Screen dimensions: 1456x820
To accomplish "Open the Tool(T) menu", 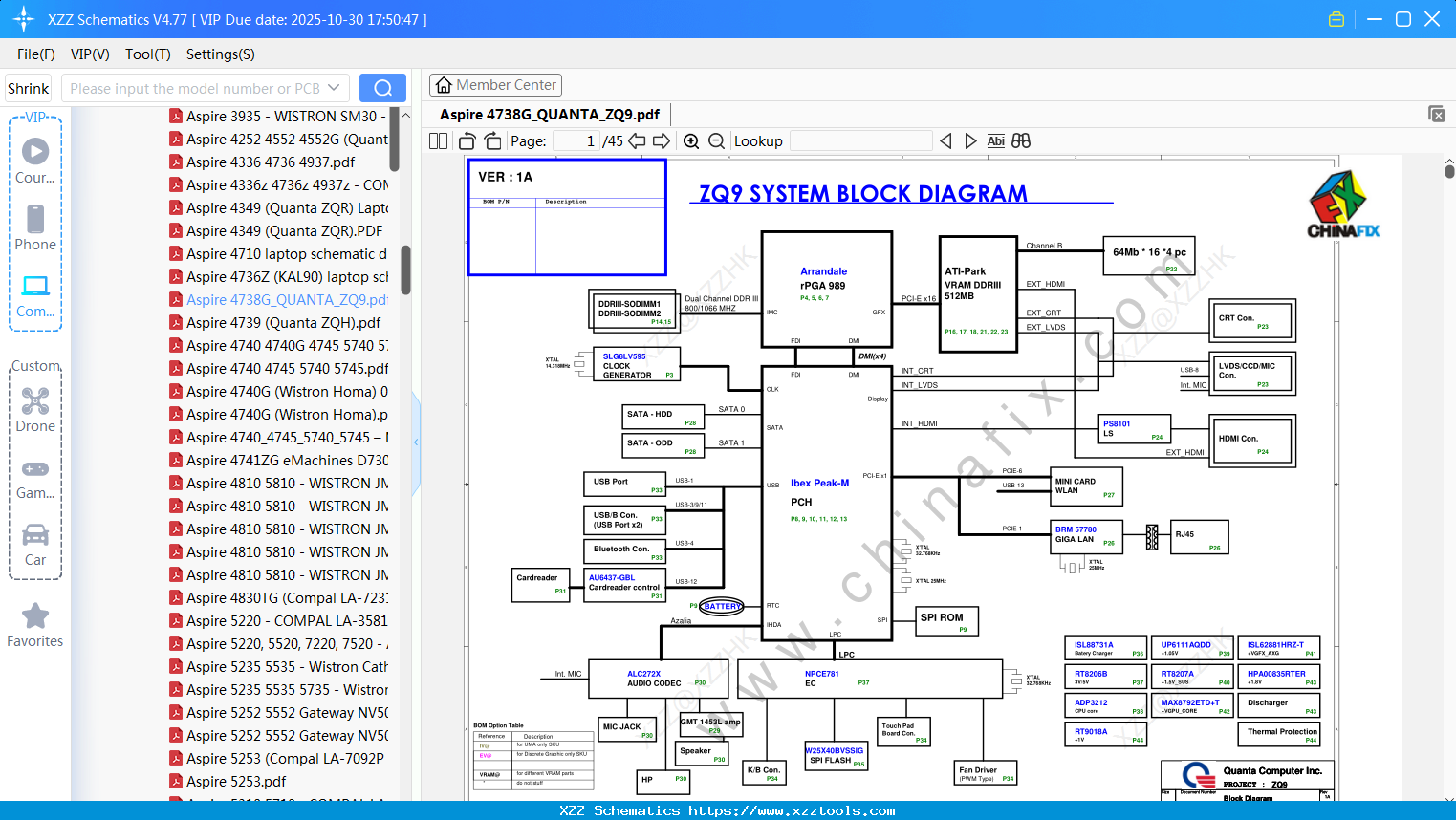I will [148, 54].
